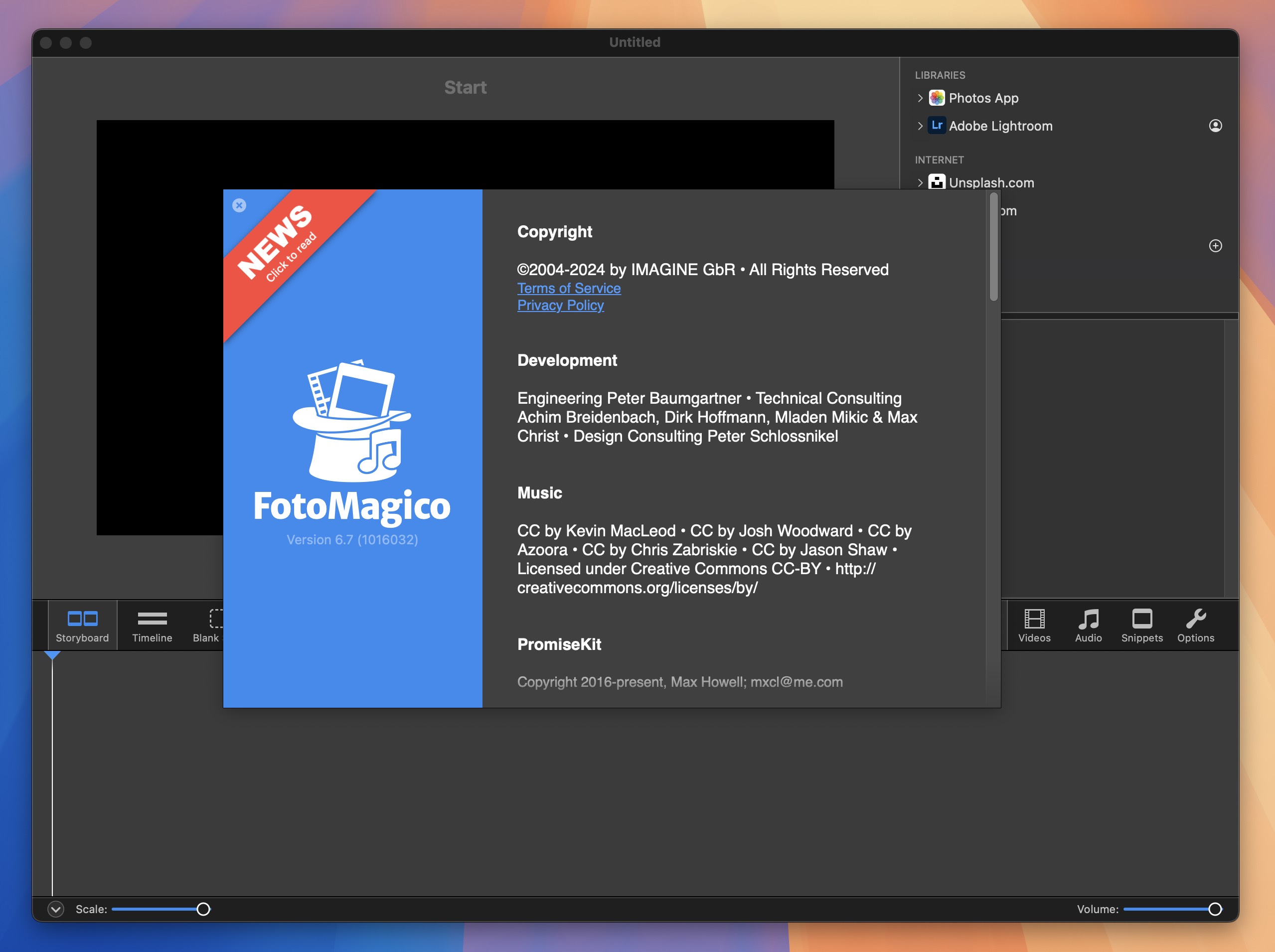Click the Adobe Lightroom Lr icon
The width and height of the screenshot is (1275, 952).
pos(937,126)
